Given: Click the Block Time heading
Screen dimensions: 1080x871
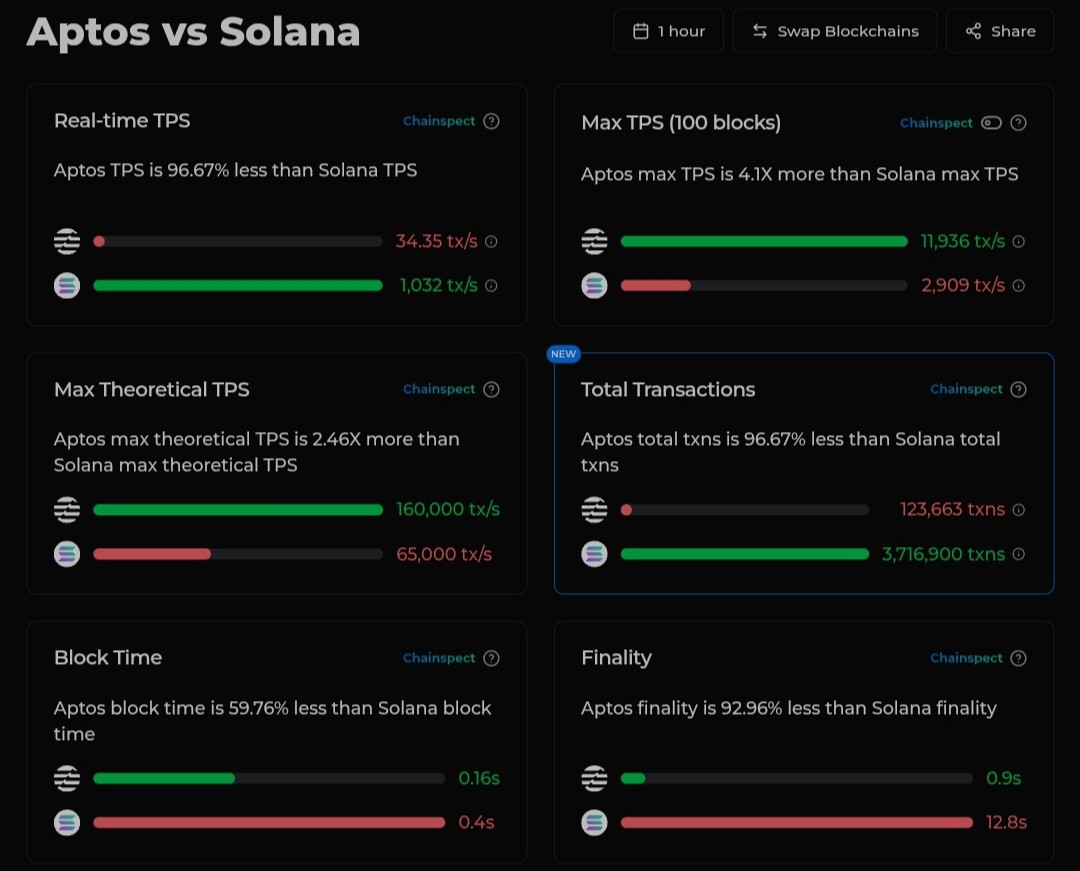Looking at the screenshot, I should [108, 658].
